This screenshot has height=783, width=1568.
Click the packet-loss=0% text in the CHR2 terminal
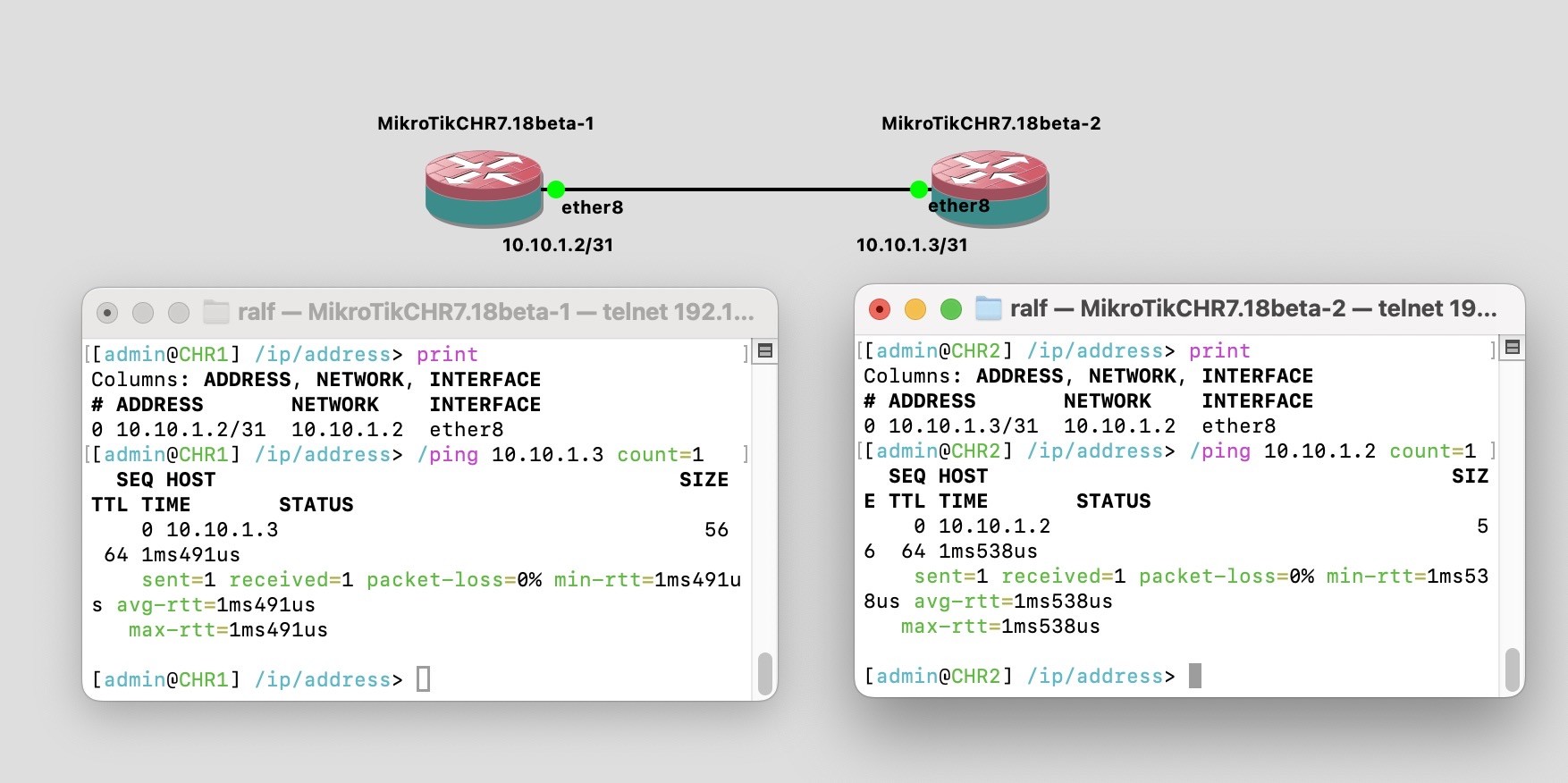1227,577
